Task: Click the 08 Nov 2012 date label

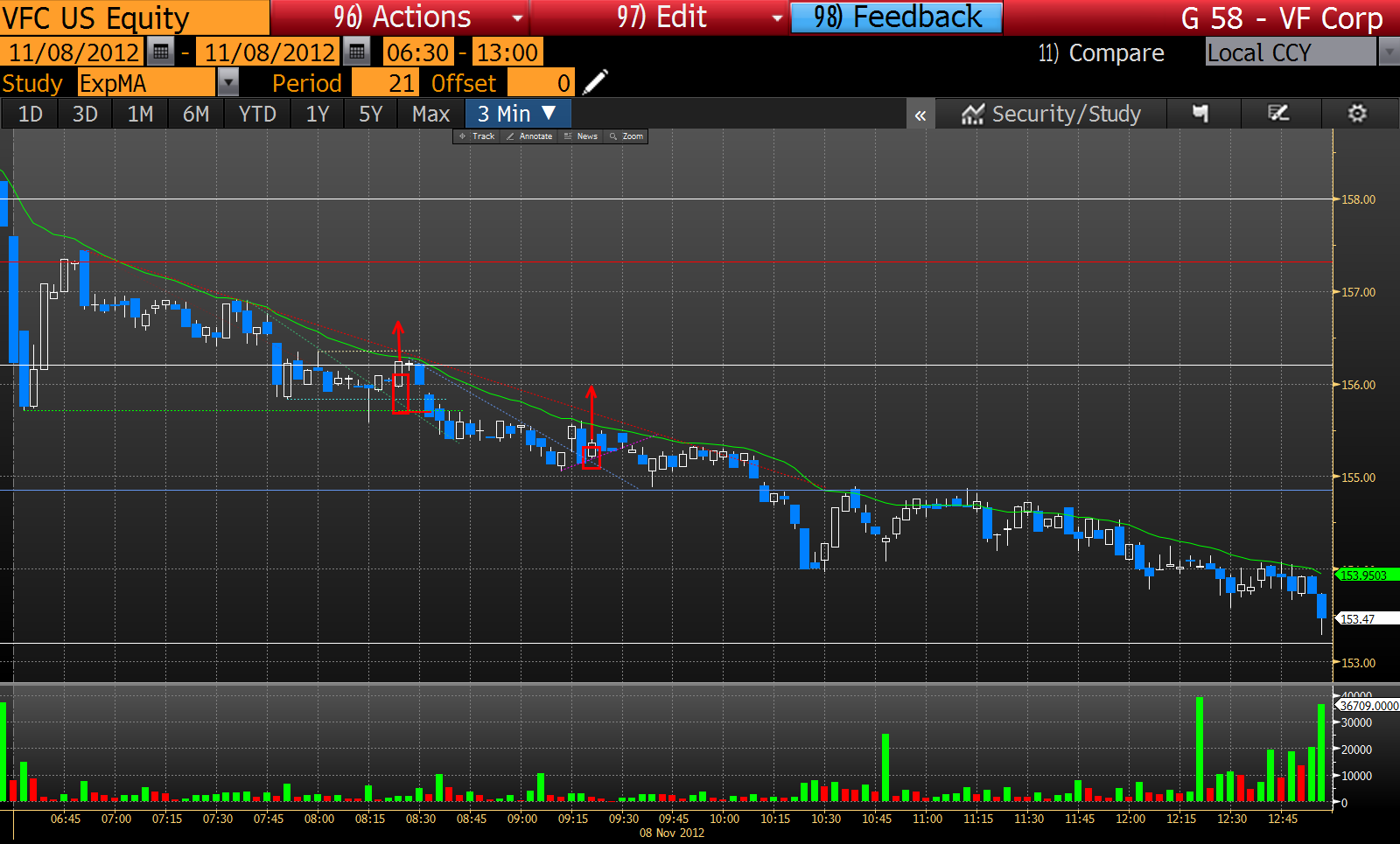Action: tap(672, 833)
